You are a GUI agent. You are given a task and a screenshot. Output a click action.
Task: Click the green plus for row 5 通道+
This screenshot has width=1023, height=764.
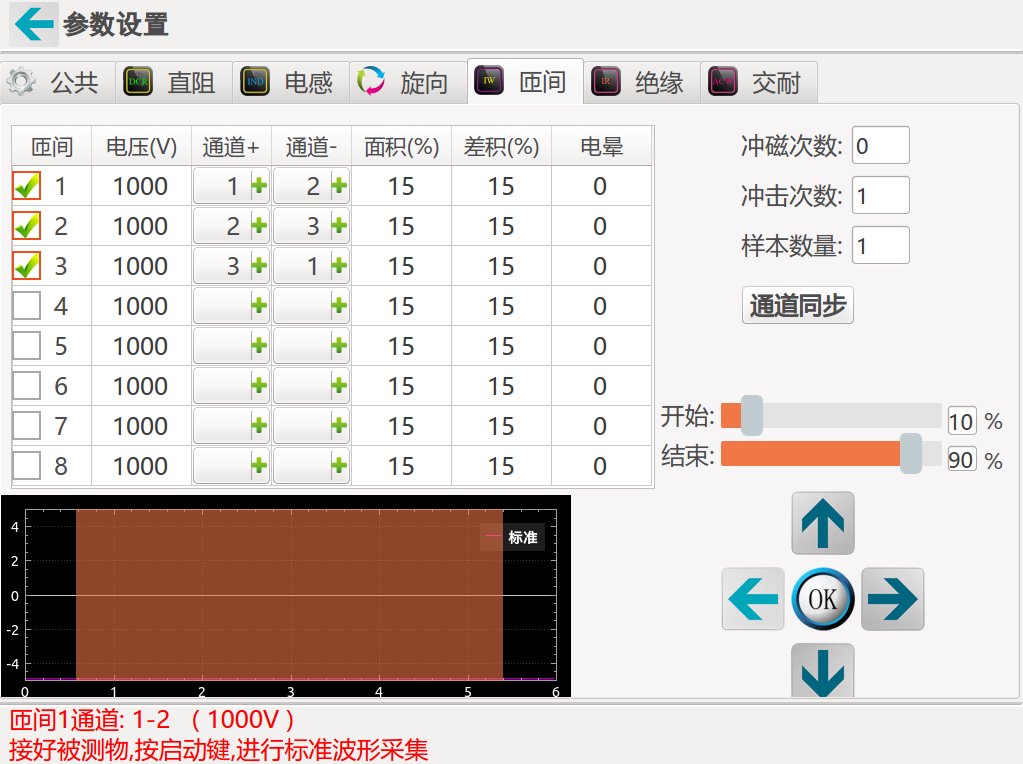[x=259, y=346]
